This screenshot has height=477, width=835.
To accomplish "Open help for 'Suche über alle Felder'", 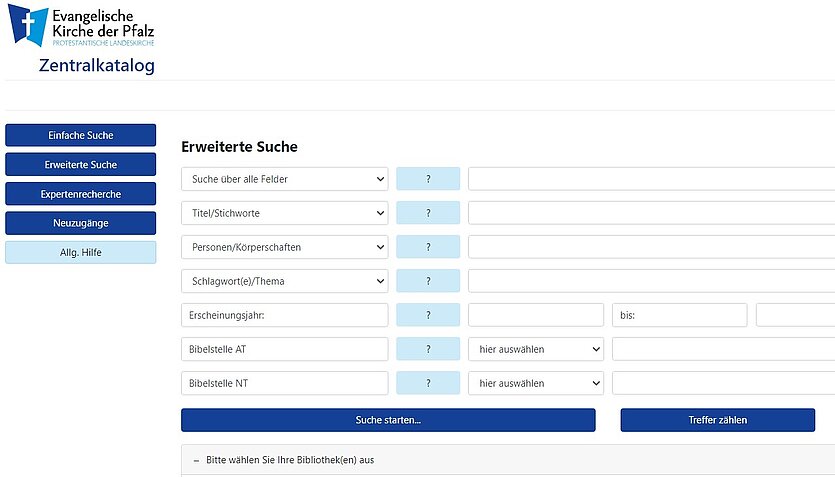I will coord(428,179).
